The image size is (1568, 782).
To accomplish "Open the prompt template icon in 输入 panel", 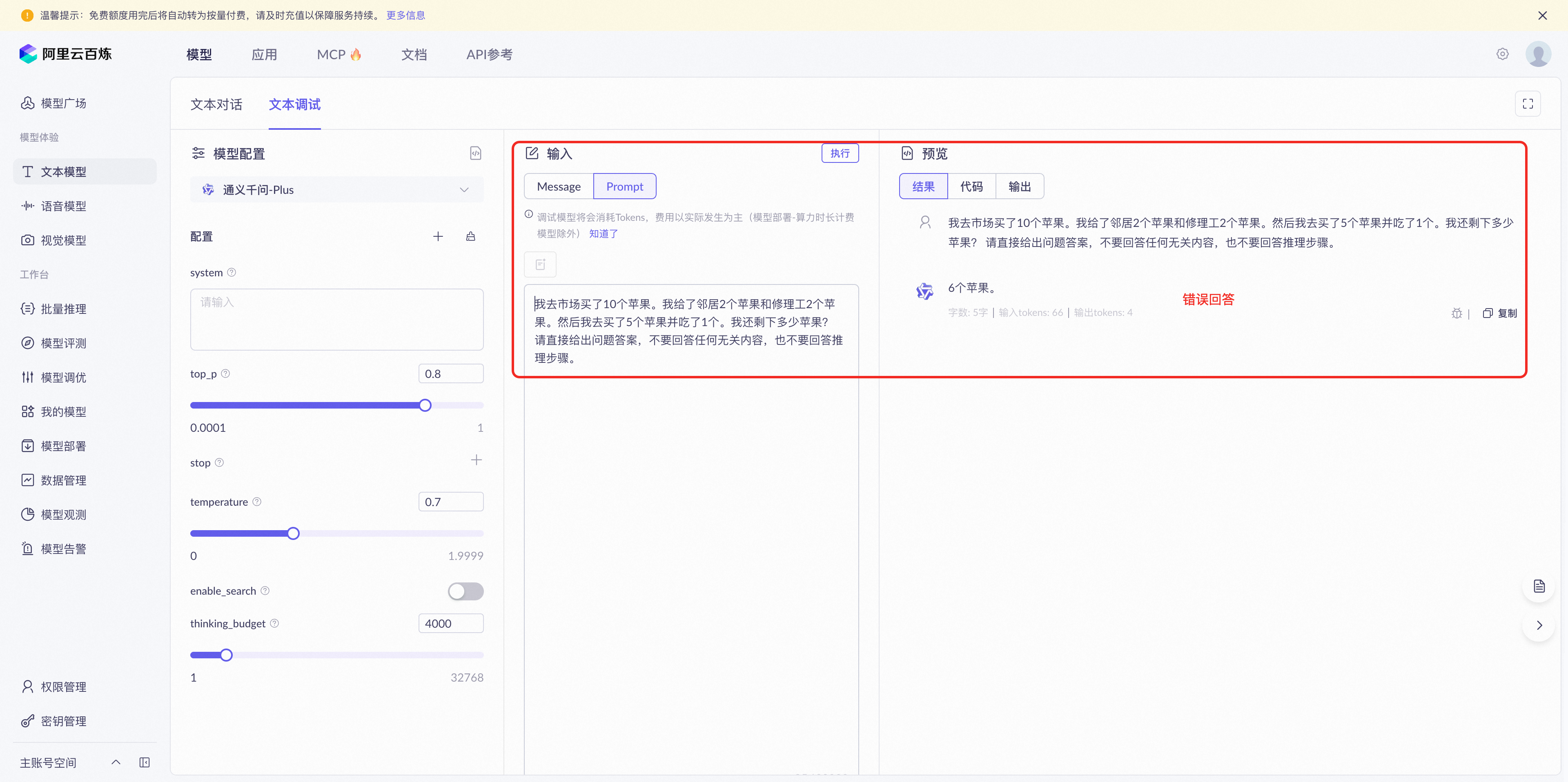I will [x=540, y=264].
